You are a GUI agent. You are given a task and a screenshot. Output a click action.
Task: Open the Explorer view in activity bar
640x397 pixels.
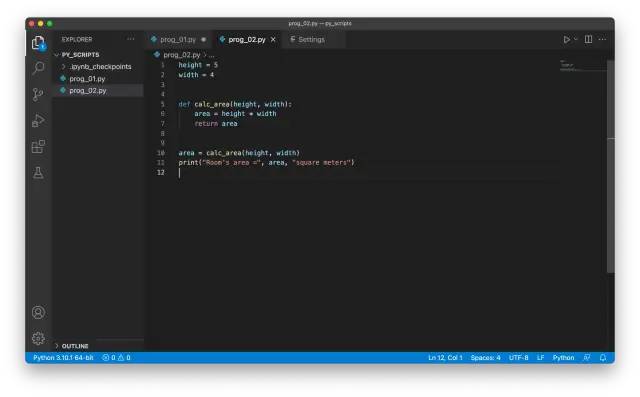tap(38, 42)
